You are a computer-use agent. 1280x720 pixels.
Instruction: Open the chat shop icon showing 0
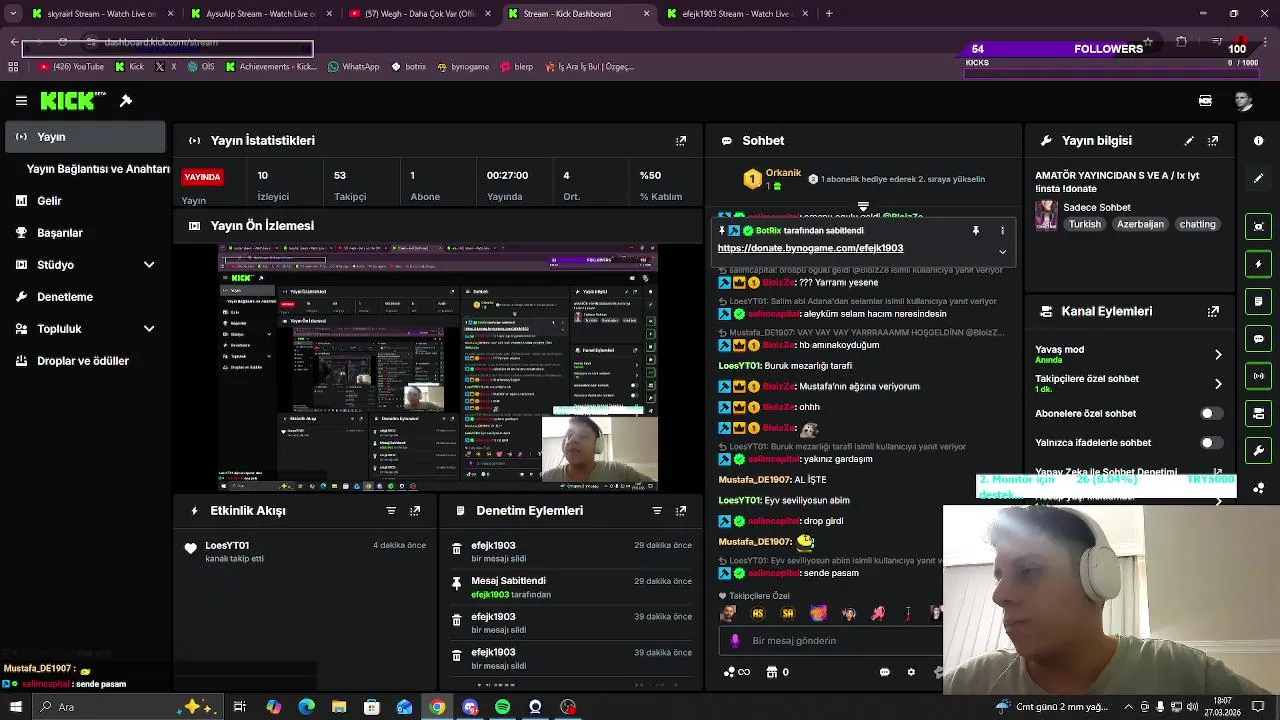click(777, 672)
